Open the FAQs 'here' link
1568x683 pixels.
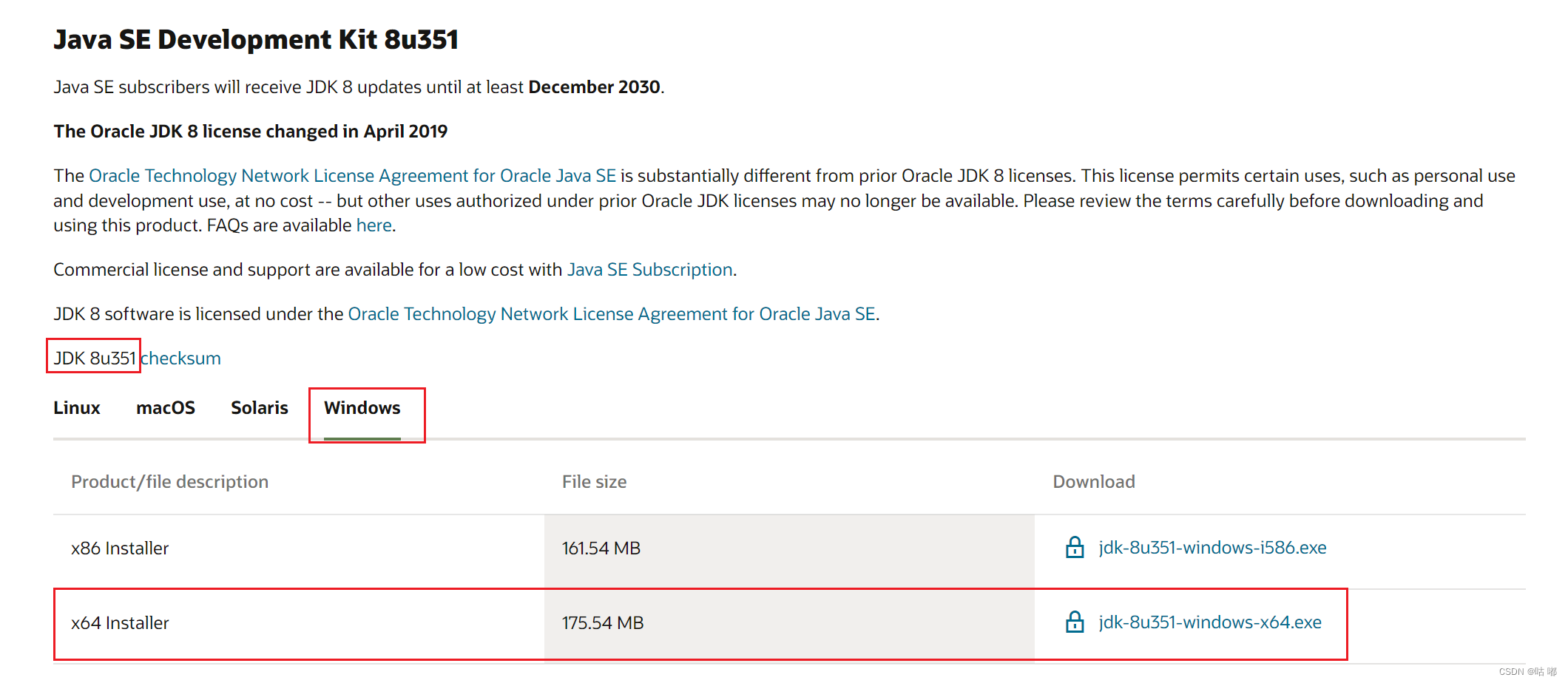[374, 225]
